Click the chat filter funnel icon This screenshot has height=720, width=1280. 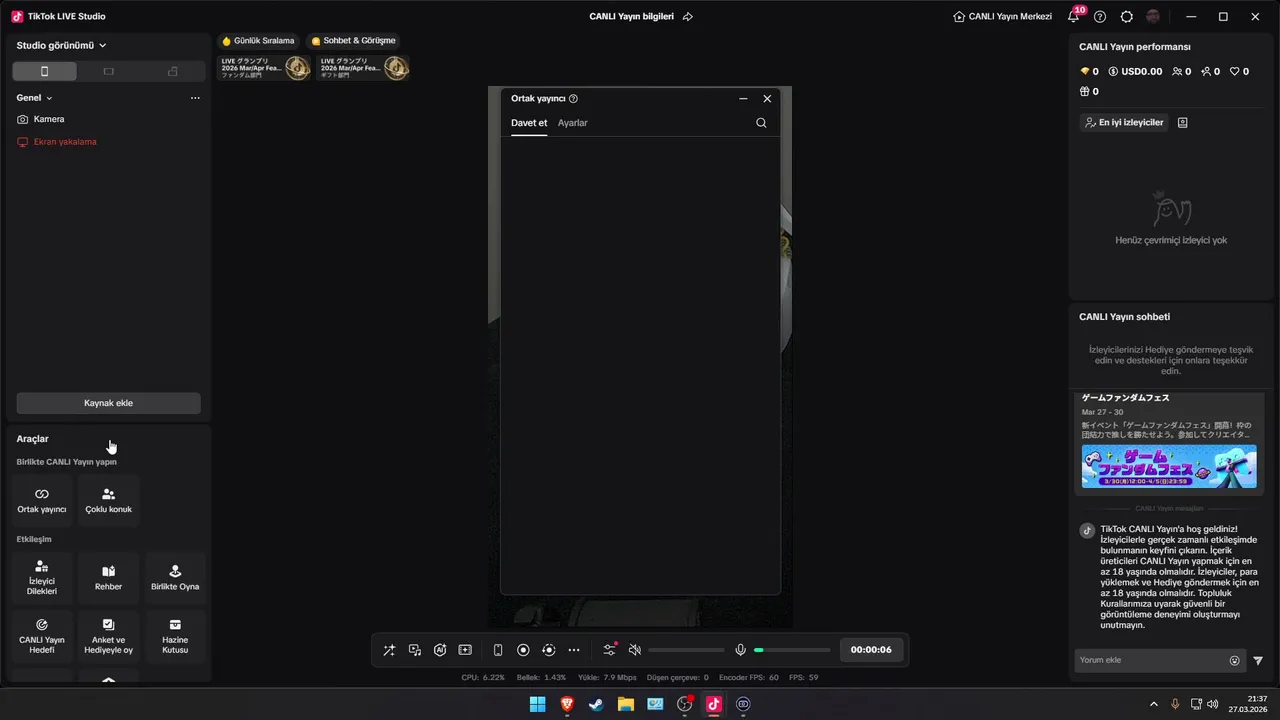click(1258, 660)
